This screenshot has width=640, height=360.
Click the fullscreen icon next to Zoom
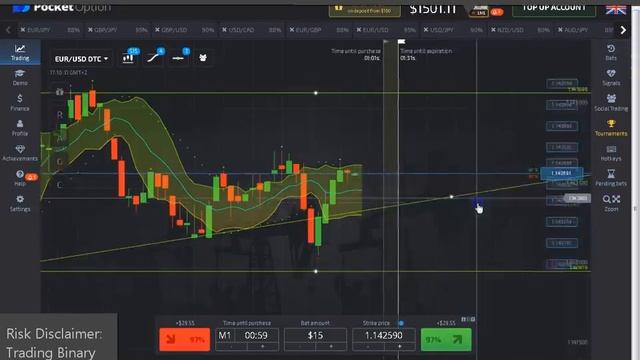coord(616,199)
